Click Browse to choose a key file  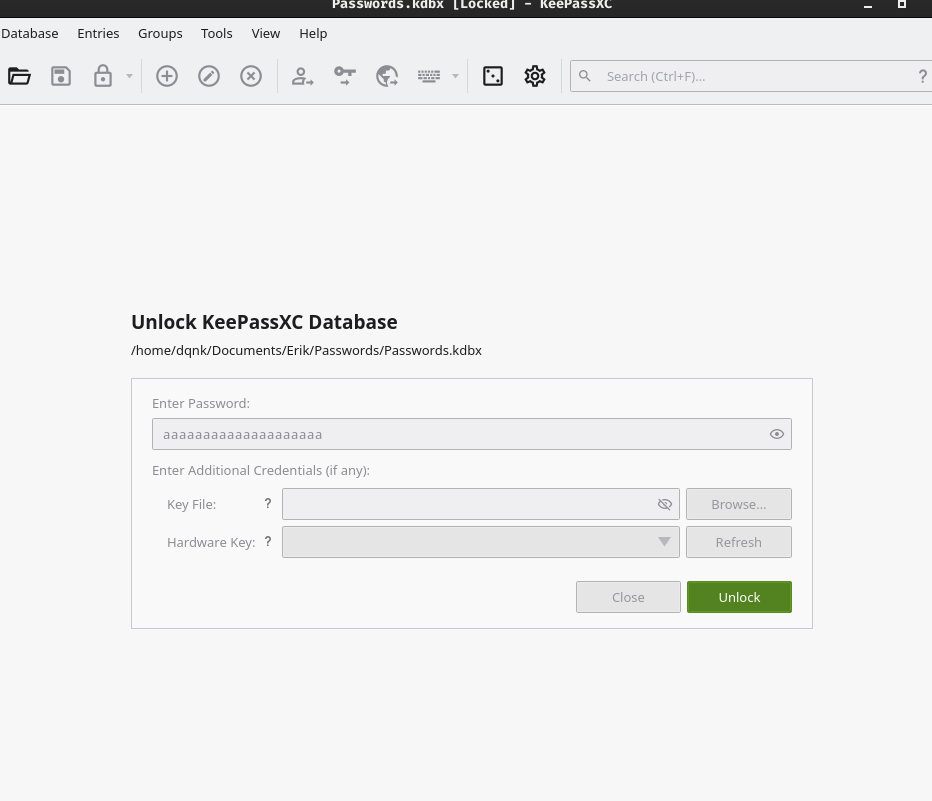738,504
